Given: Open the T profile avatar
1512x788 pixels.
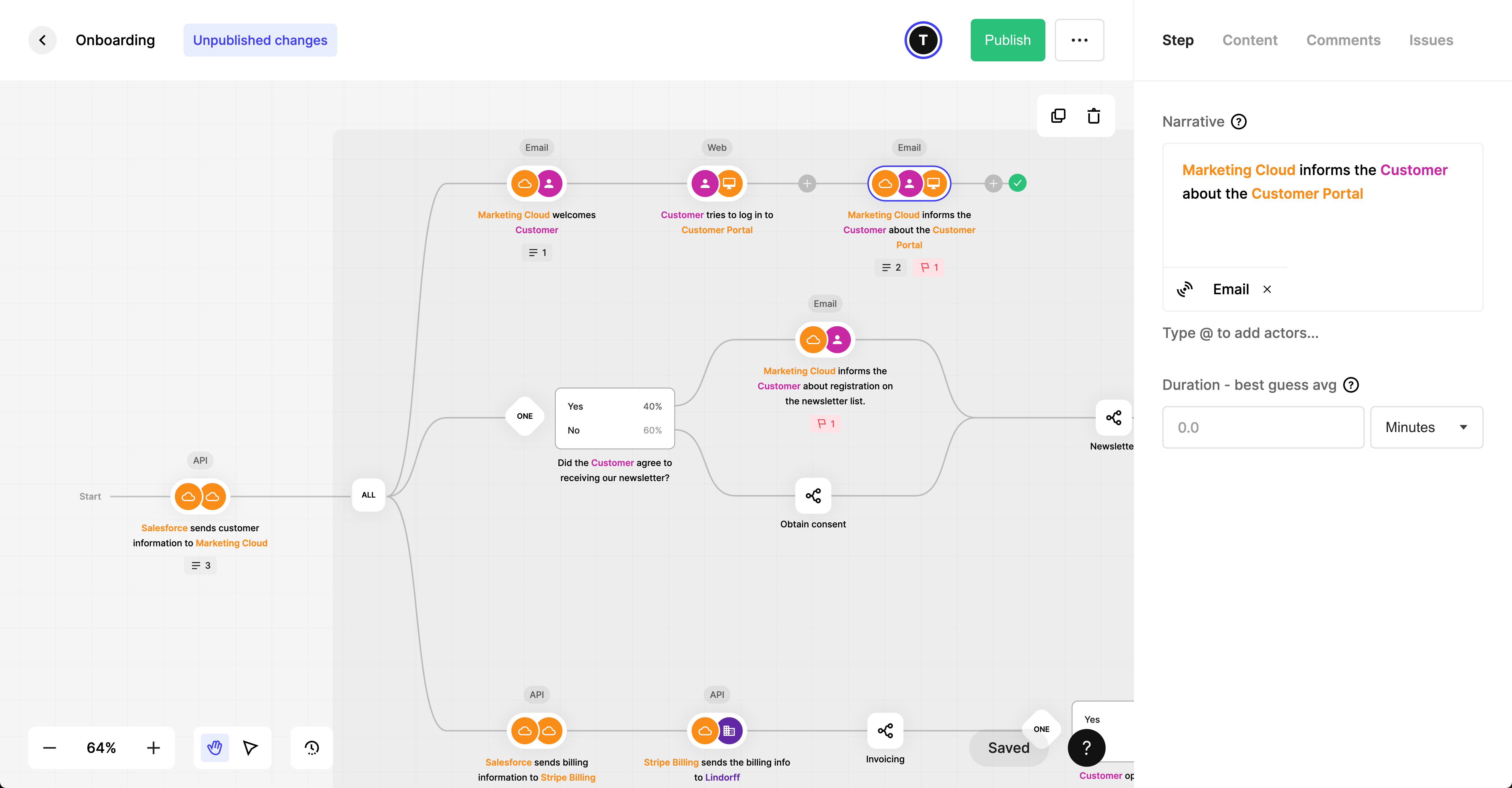Looking at the screenshot, I should click(x=923, y=40).
